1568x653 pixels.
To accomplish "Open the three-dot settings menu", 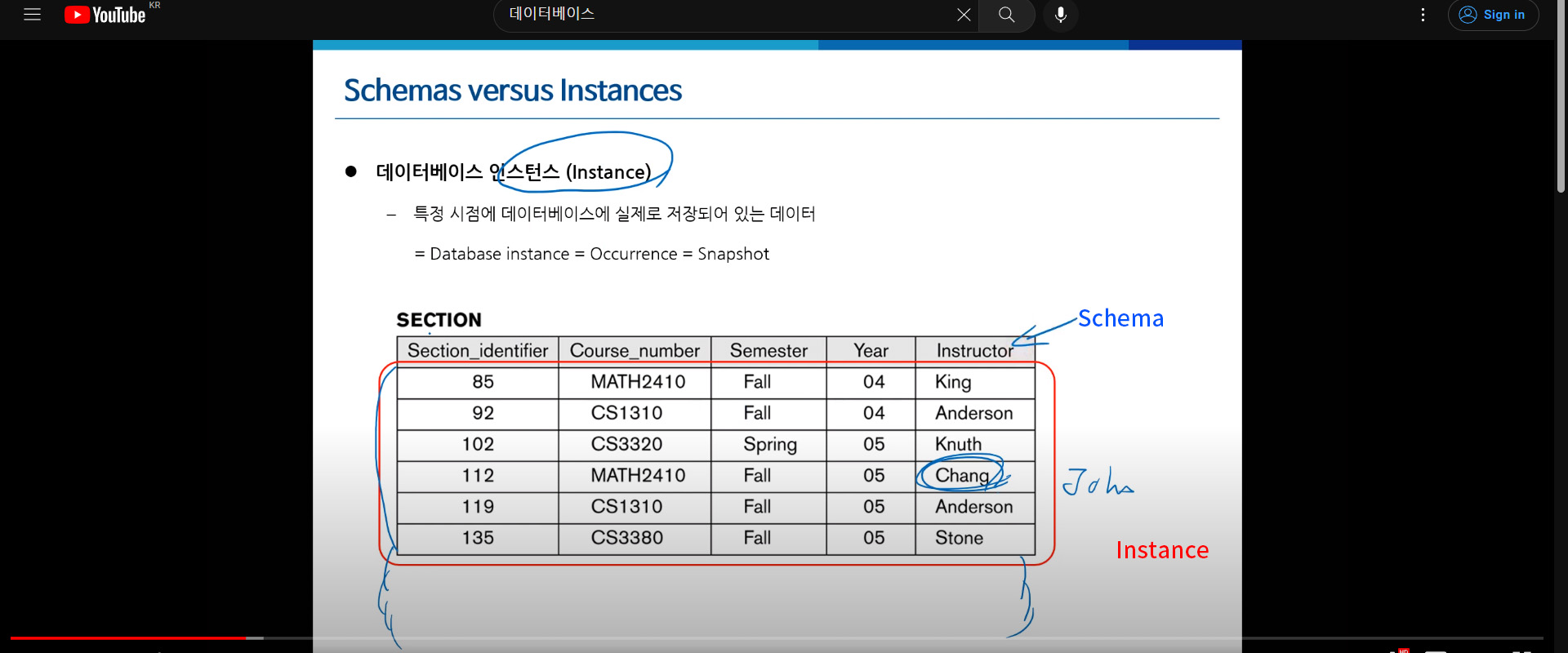I will pos(1423,15).
